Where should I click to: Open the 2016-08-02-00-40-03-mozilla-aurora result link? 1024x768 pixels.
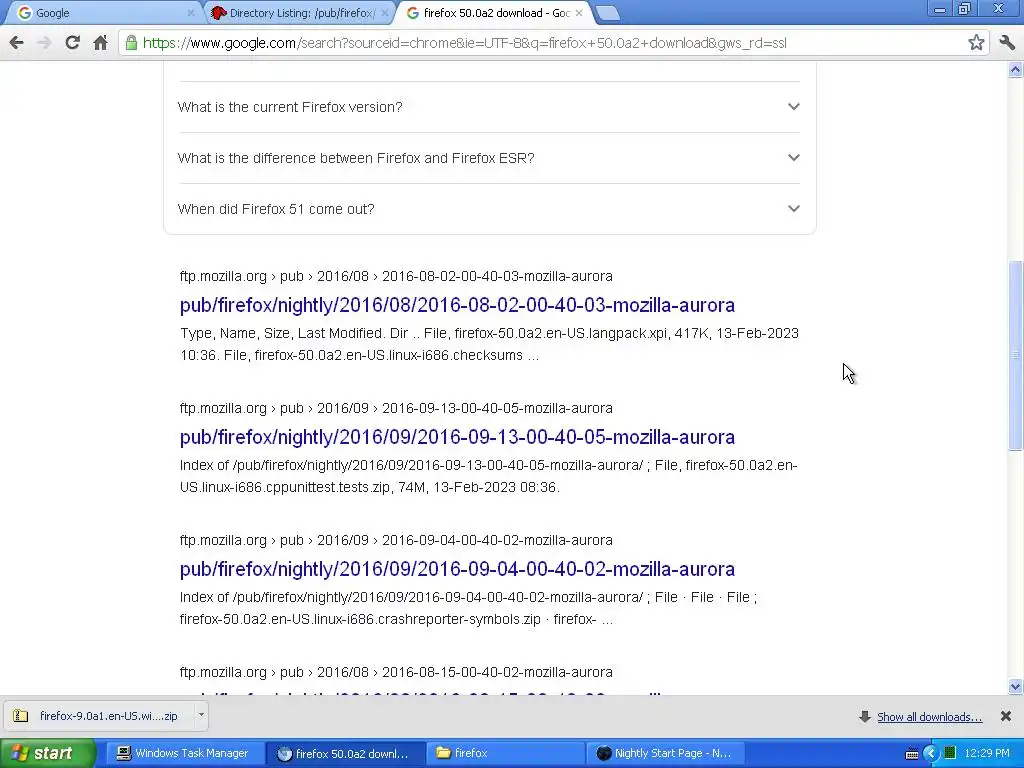[x=457, y=305]
